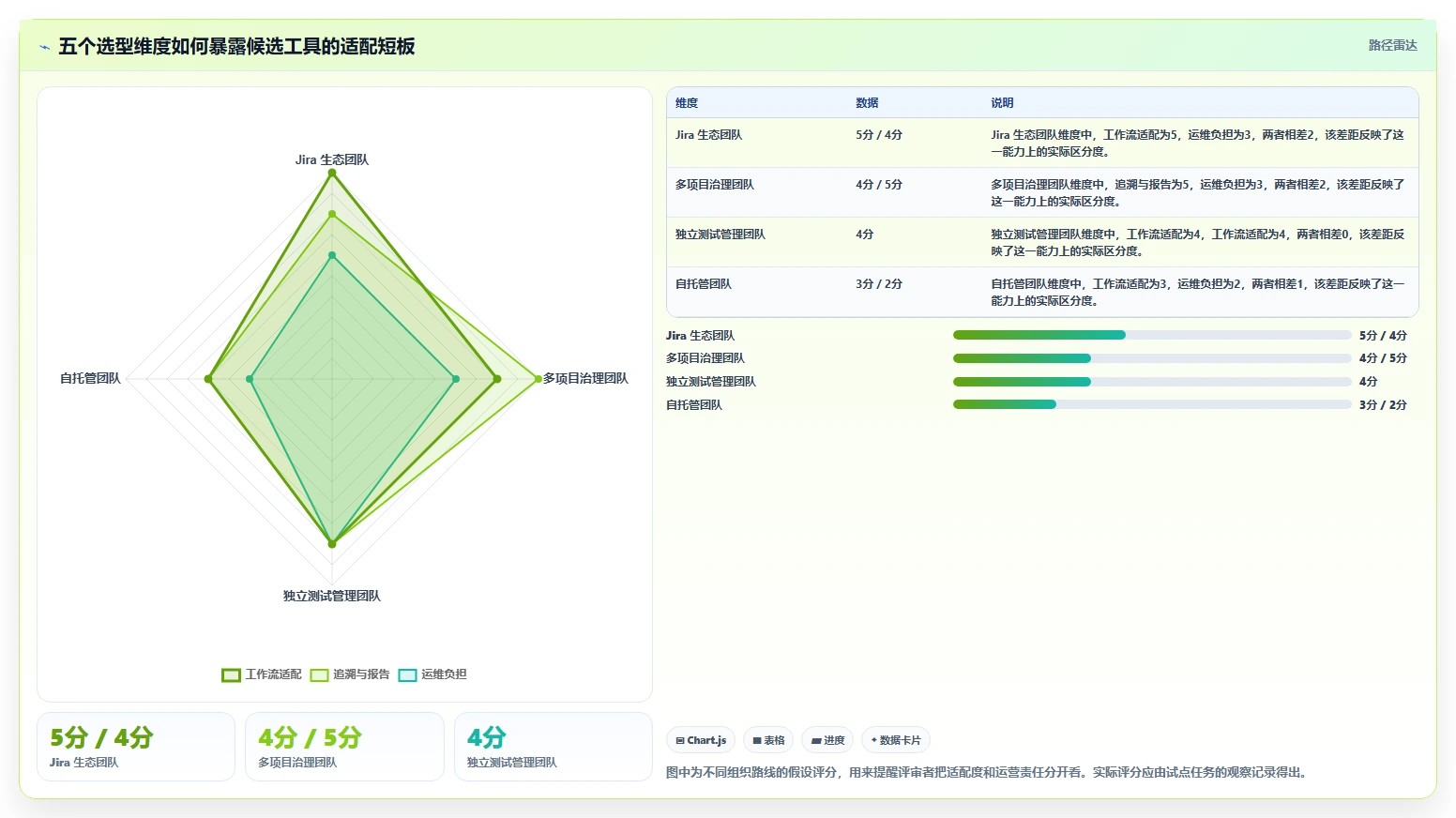Click the 说明 table column header
1456x818 pixels.
click(1002, 103)
